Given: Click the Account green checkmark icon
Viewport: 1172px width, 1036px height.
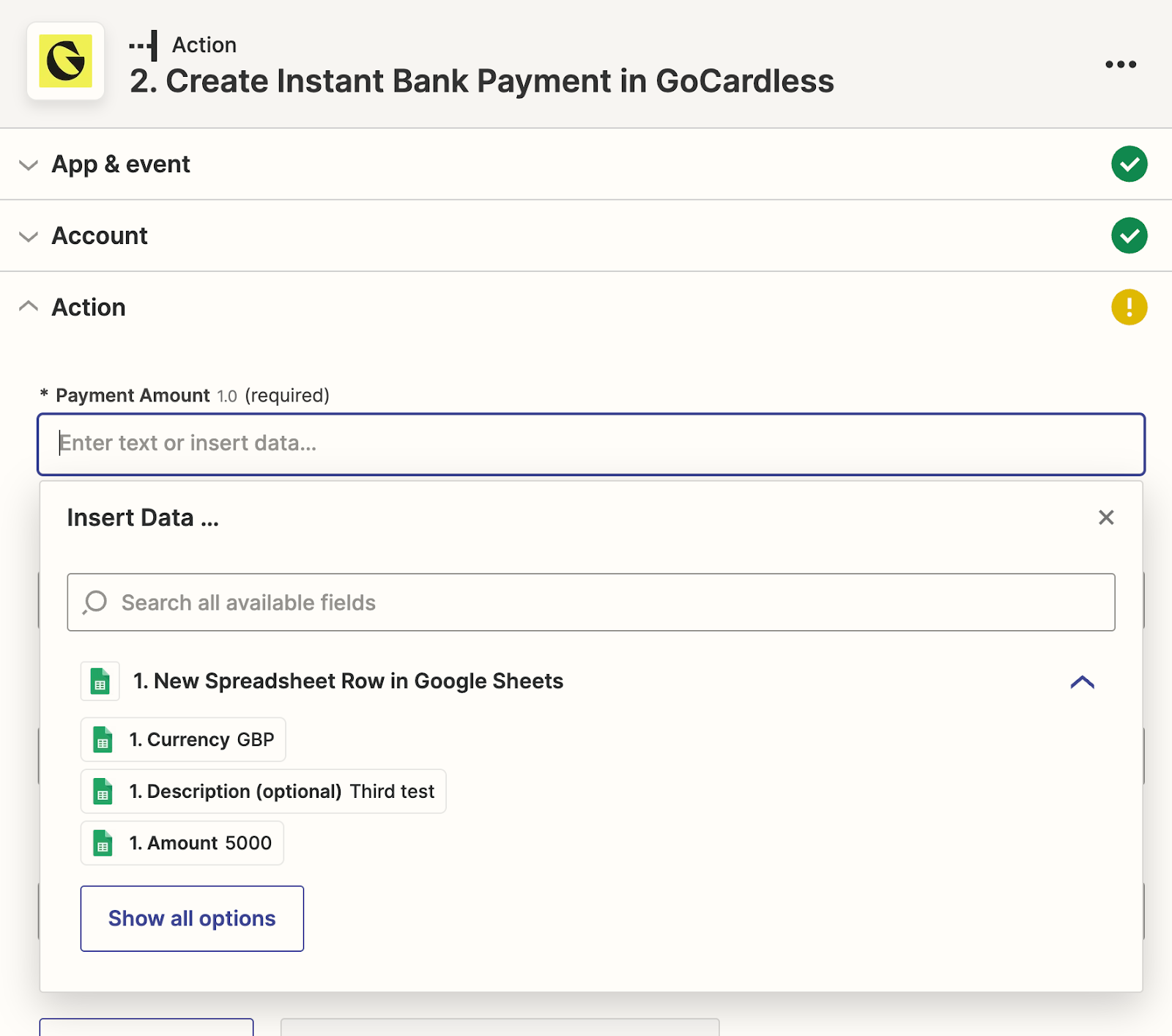Looking at the screenshot, I should [x=1128, y=236].
